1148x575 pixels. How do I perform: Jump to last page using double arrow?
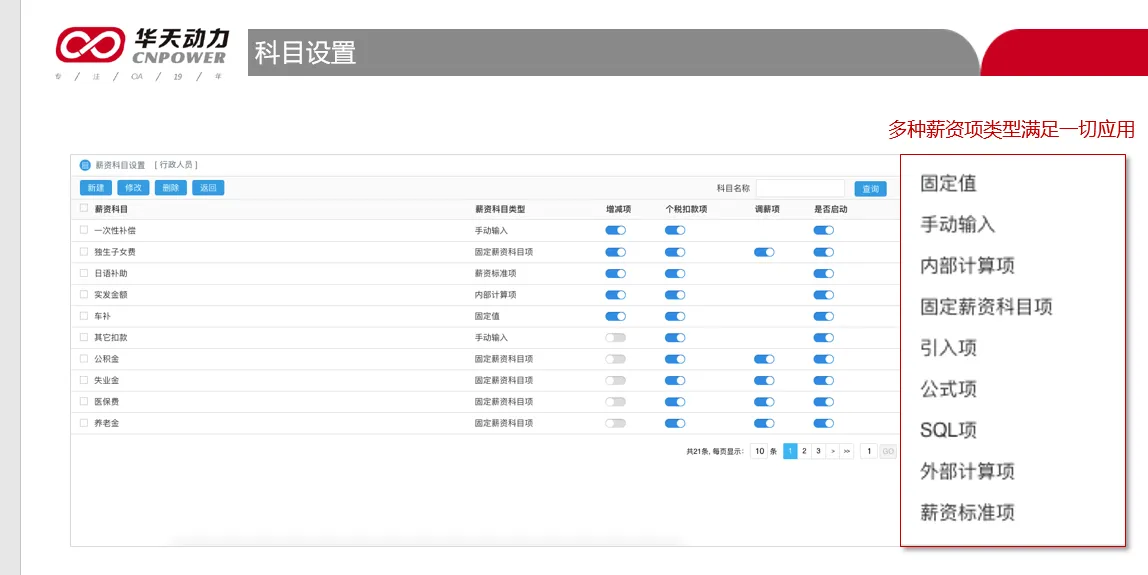pos(846,451)
